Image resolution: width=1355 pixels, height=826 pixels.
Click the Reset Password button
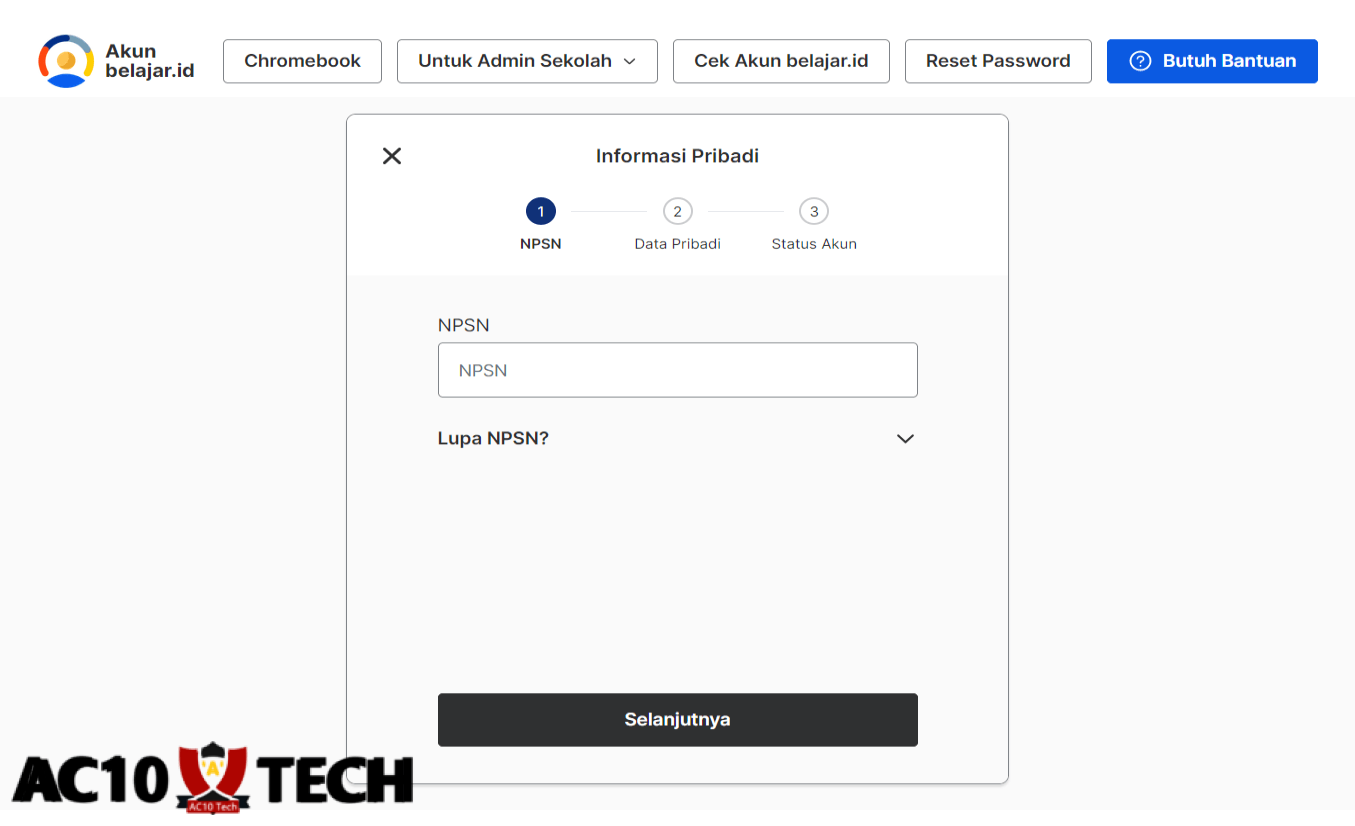coord(997,61)
